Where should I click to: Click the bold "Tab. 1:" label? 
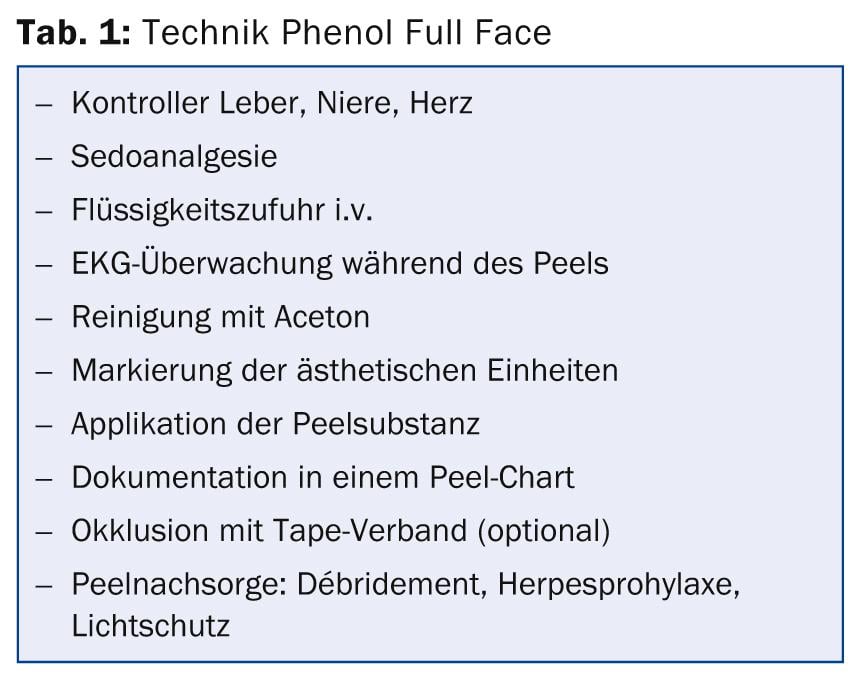pyautogui.click(x=70, y=32)
